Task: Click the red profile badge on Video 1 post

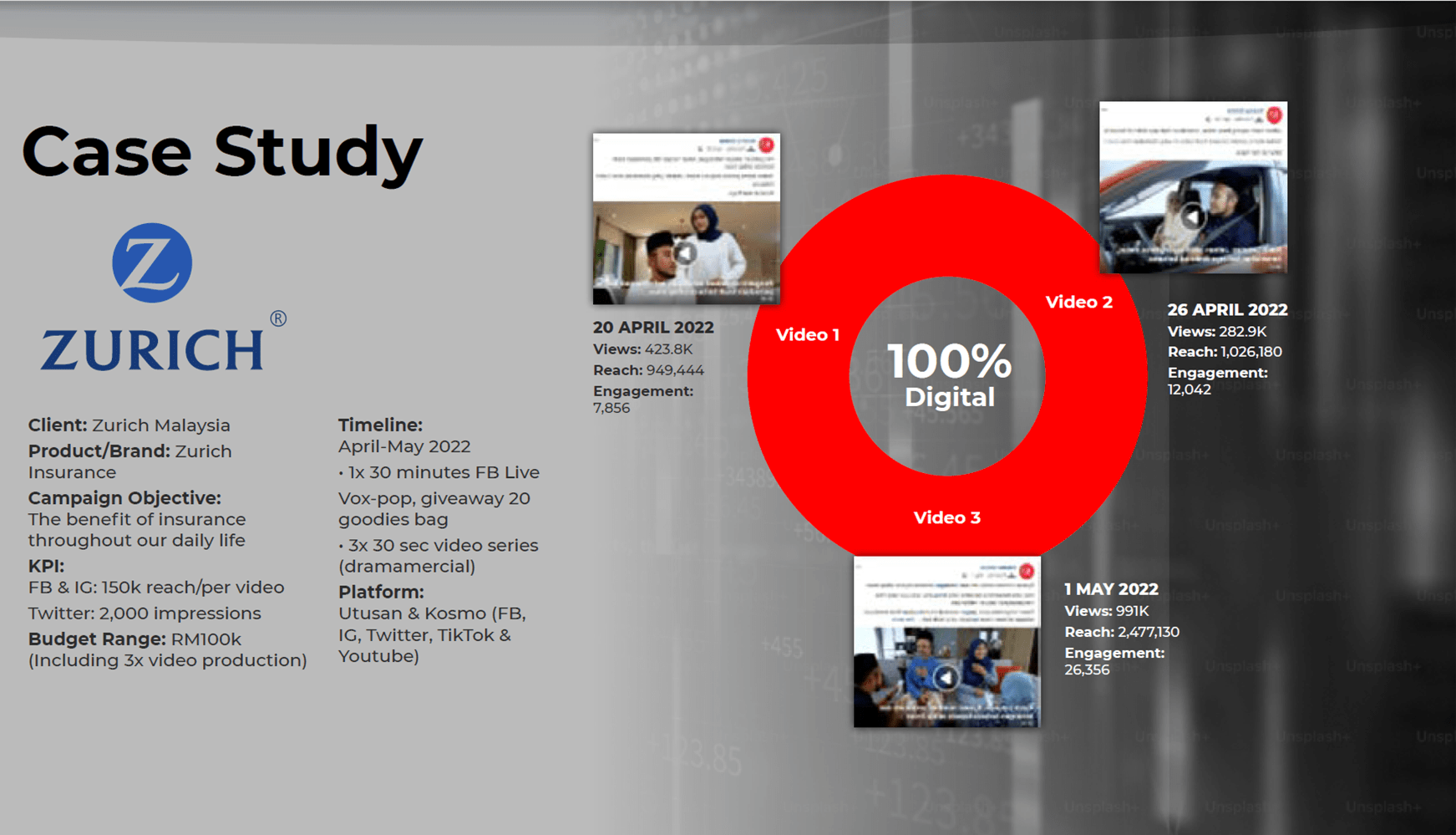Action: click(x=767, y=145)
